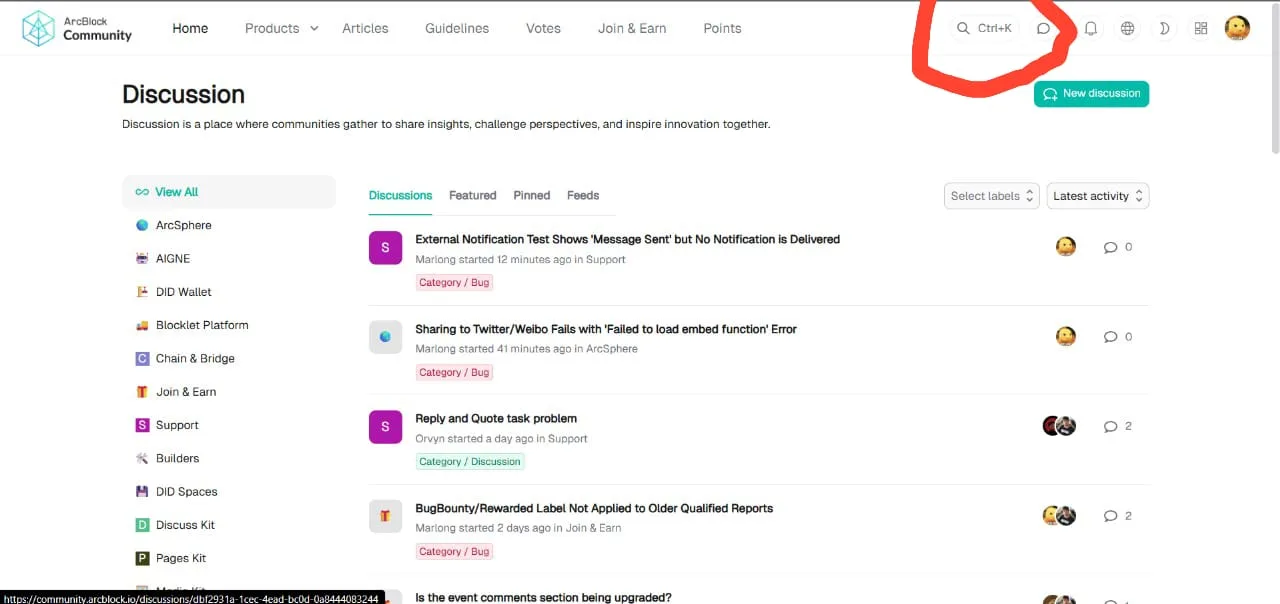Click Category / Discussion label on Reply post
Viewport: 1280px width, 604px height.
pyautogui.click(x=470, y=462)
